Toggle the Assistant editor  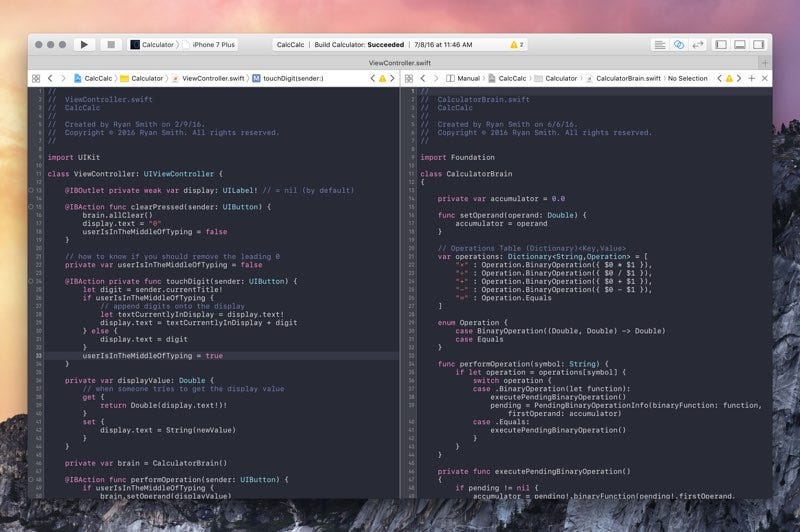tap(679, 45)
